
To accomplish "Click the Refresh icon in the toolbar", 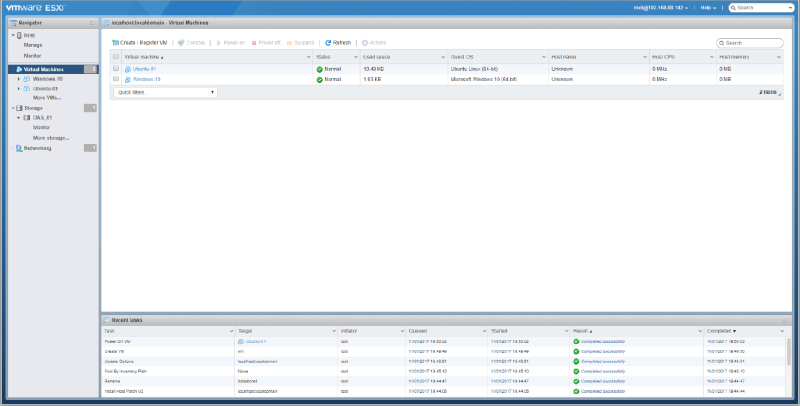I will pos(328,43).
